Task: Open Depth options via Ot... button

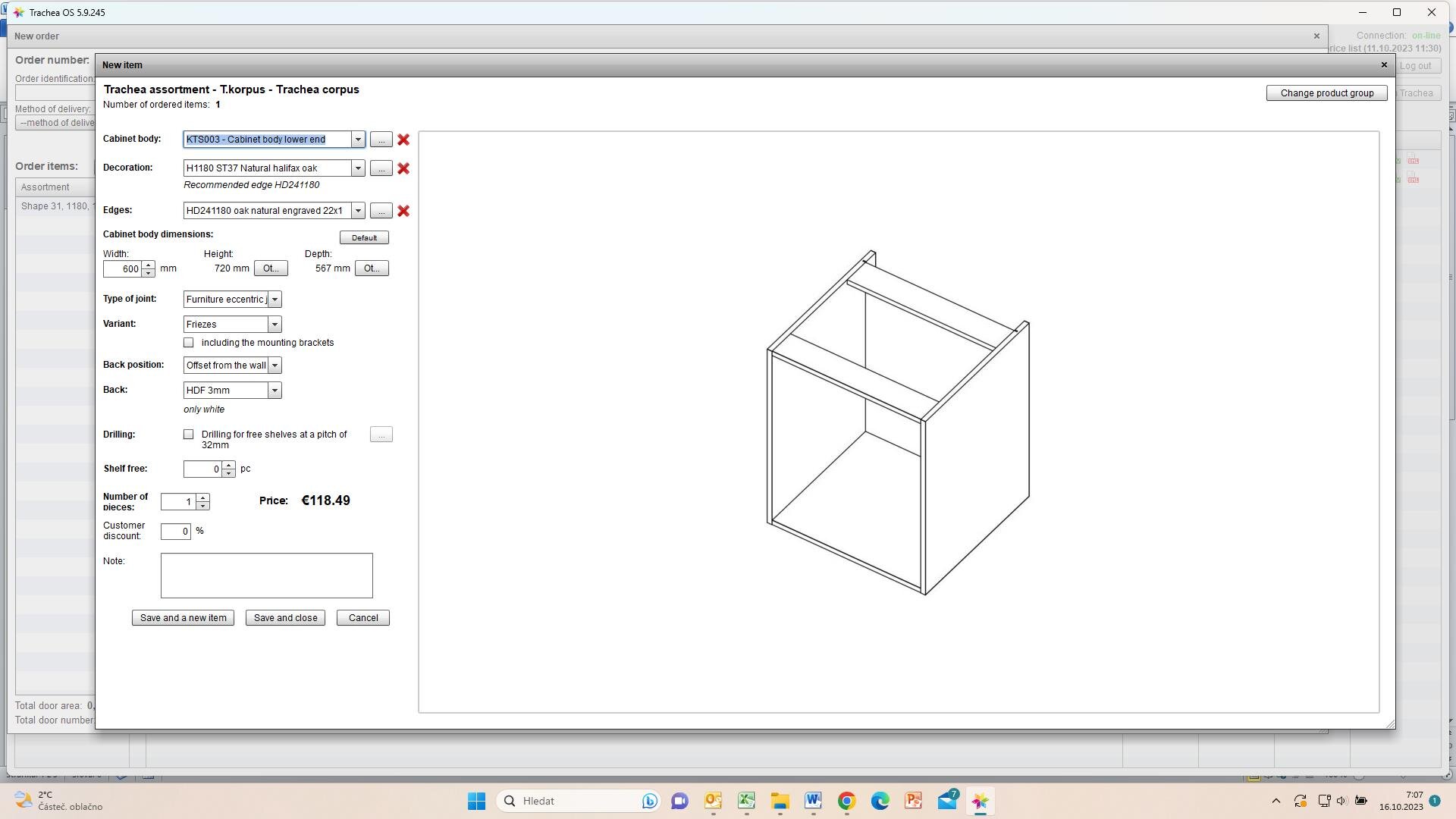Action: pos(372,268)
